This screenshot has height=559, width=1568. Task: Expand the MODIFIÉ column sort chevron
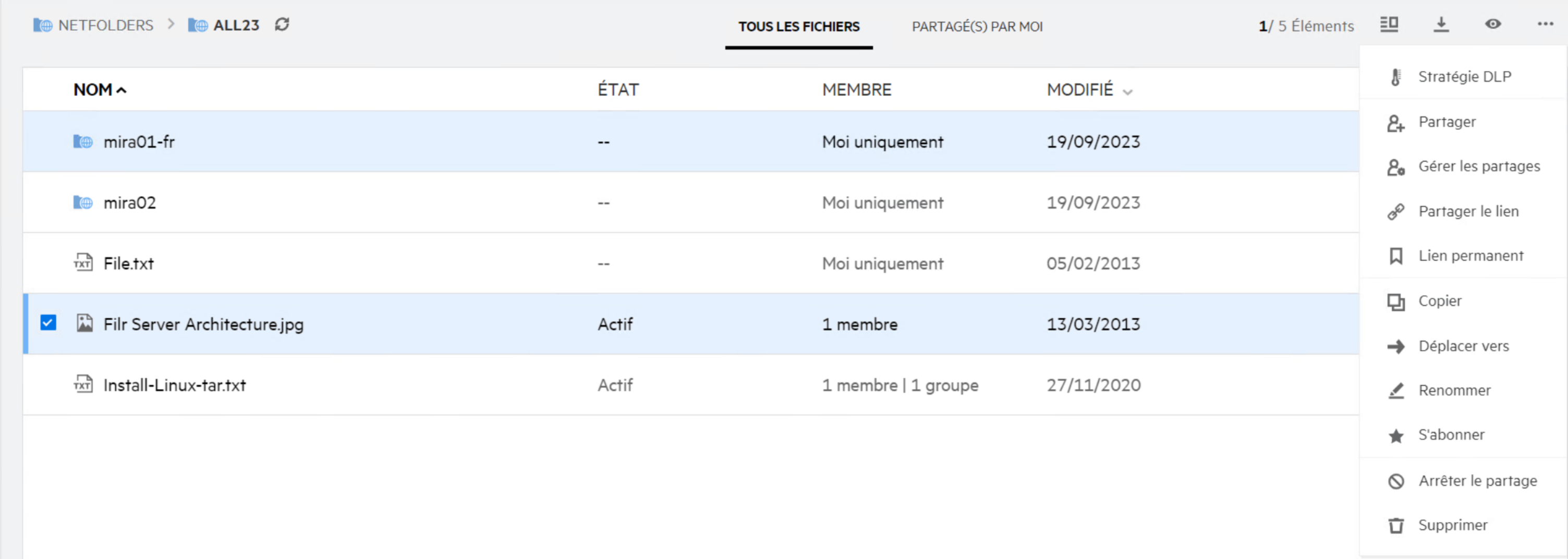[1127, 92]
